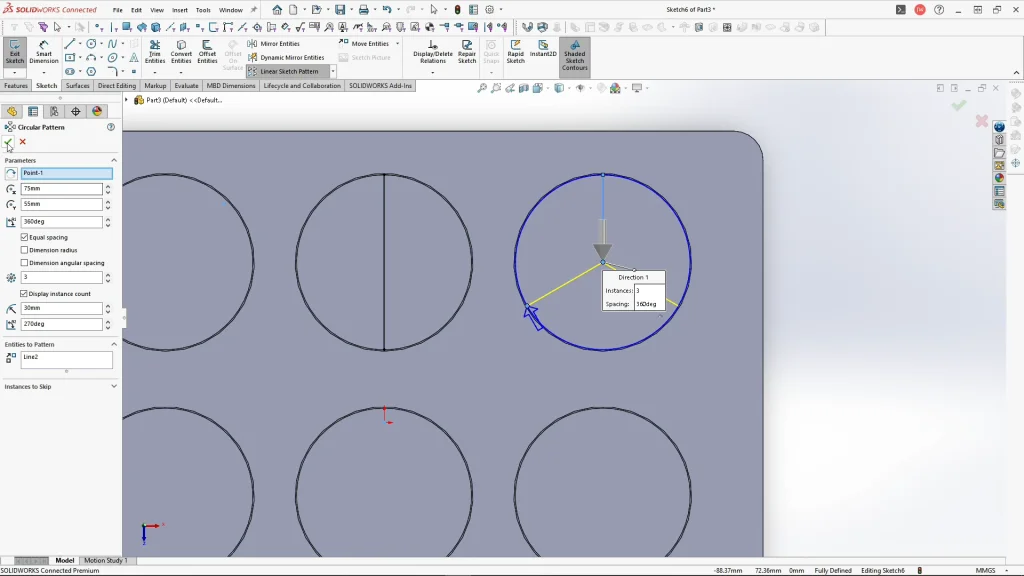Click the Dynamic Mirror Entities button
This screenshot has height=576, width=1024.
point(286,58)
